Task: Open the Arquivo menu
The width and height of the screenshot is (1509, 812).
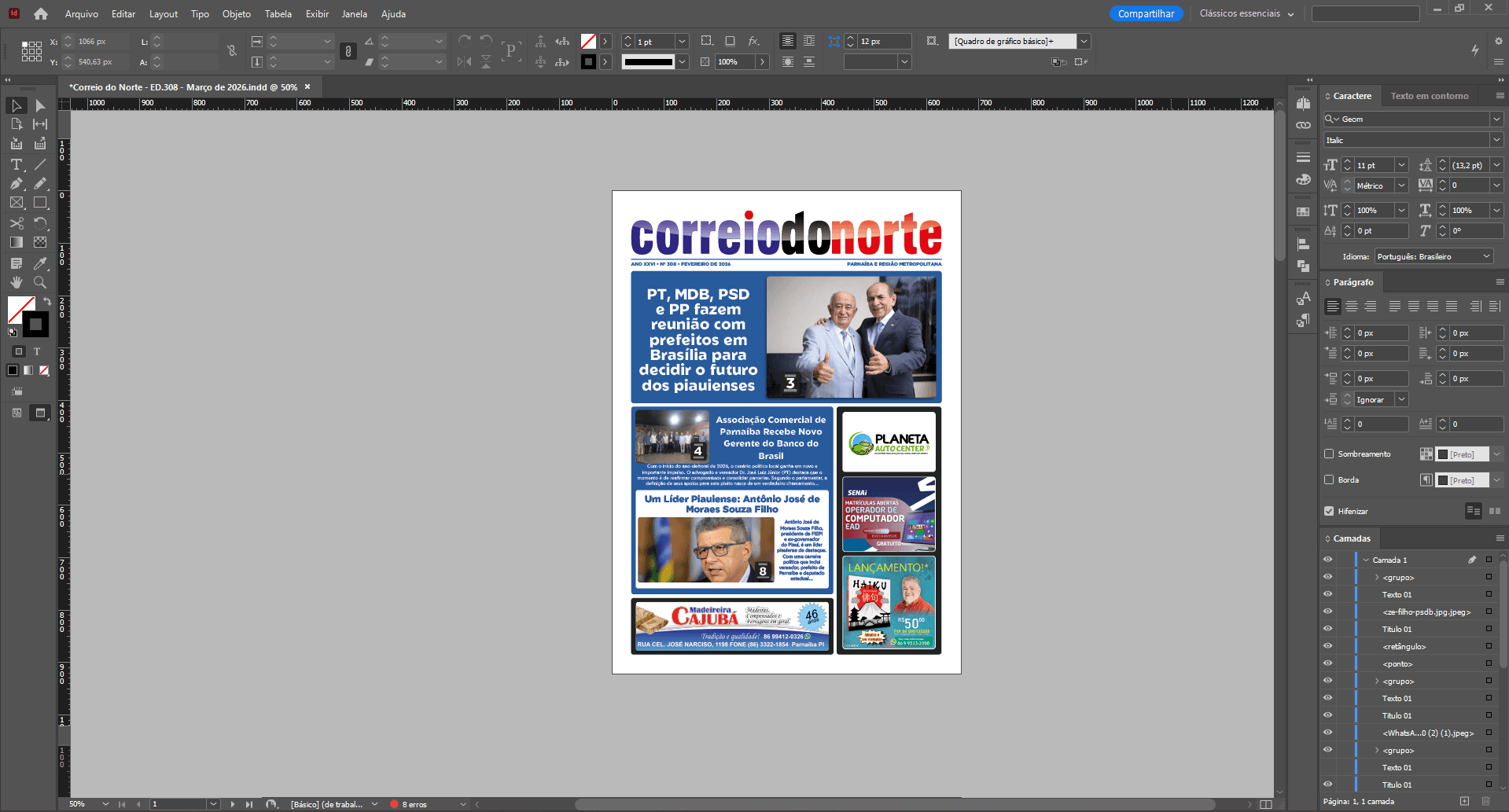Action: point(82,13)
